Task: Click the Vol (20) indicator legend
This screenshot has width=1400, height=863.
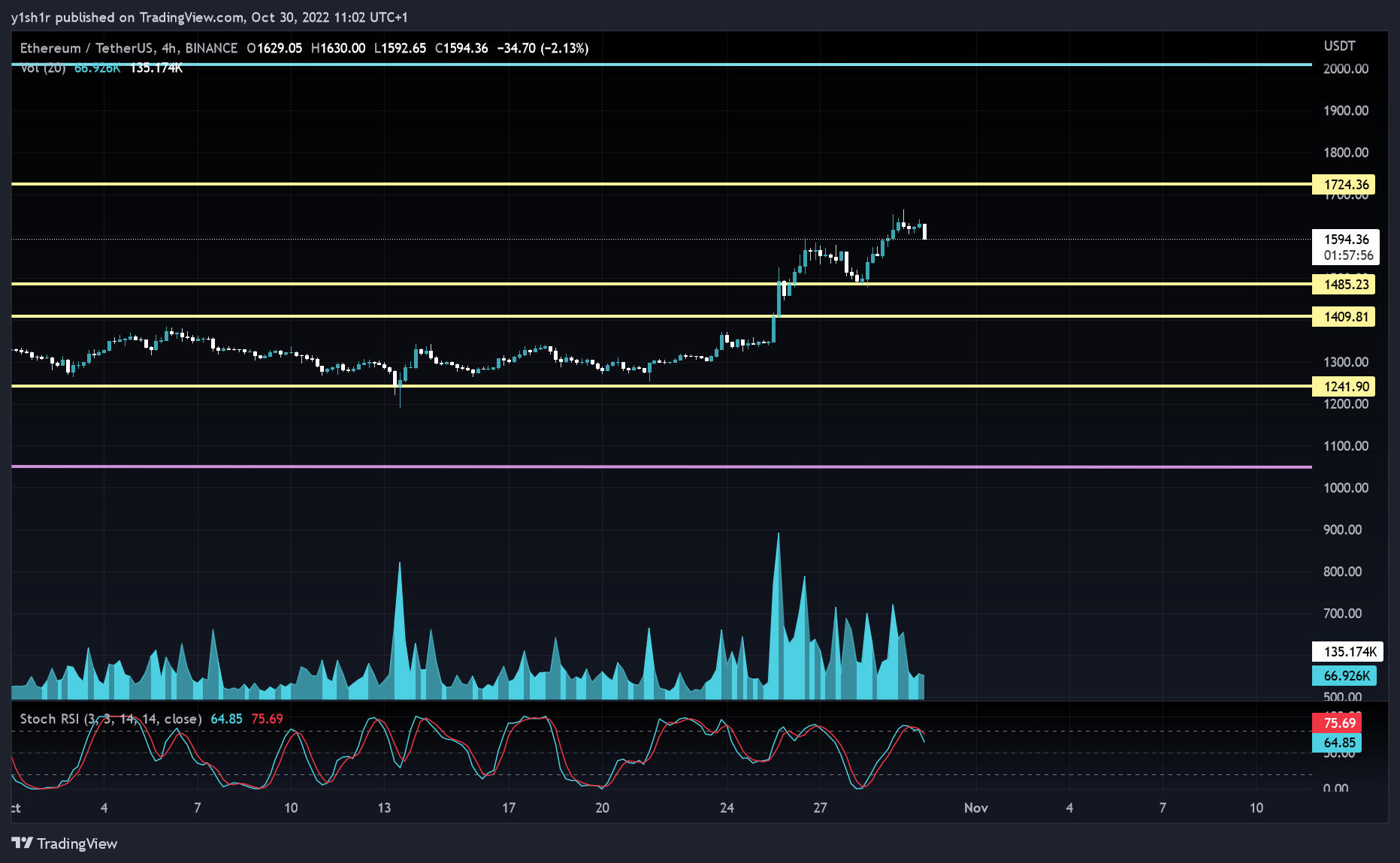Action: click(43, 68)
